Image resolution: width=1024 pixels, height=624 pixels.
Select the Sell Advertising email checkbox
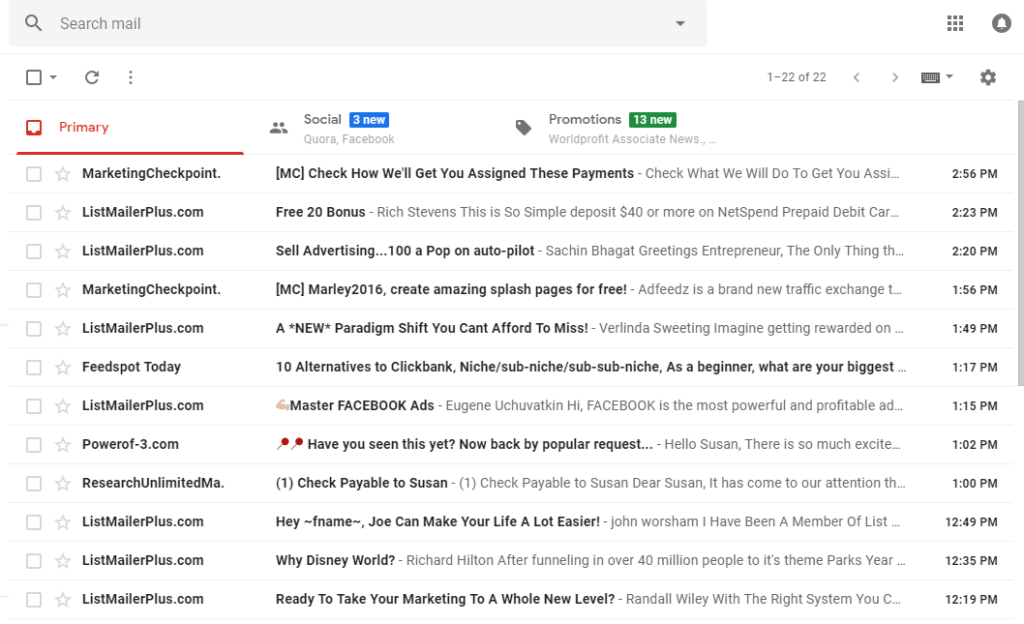tap(34, 251)
